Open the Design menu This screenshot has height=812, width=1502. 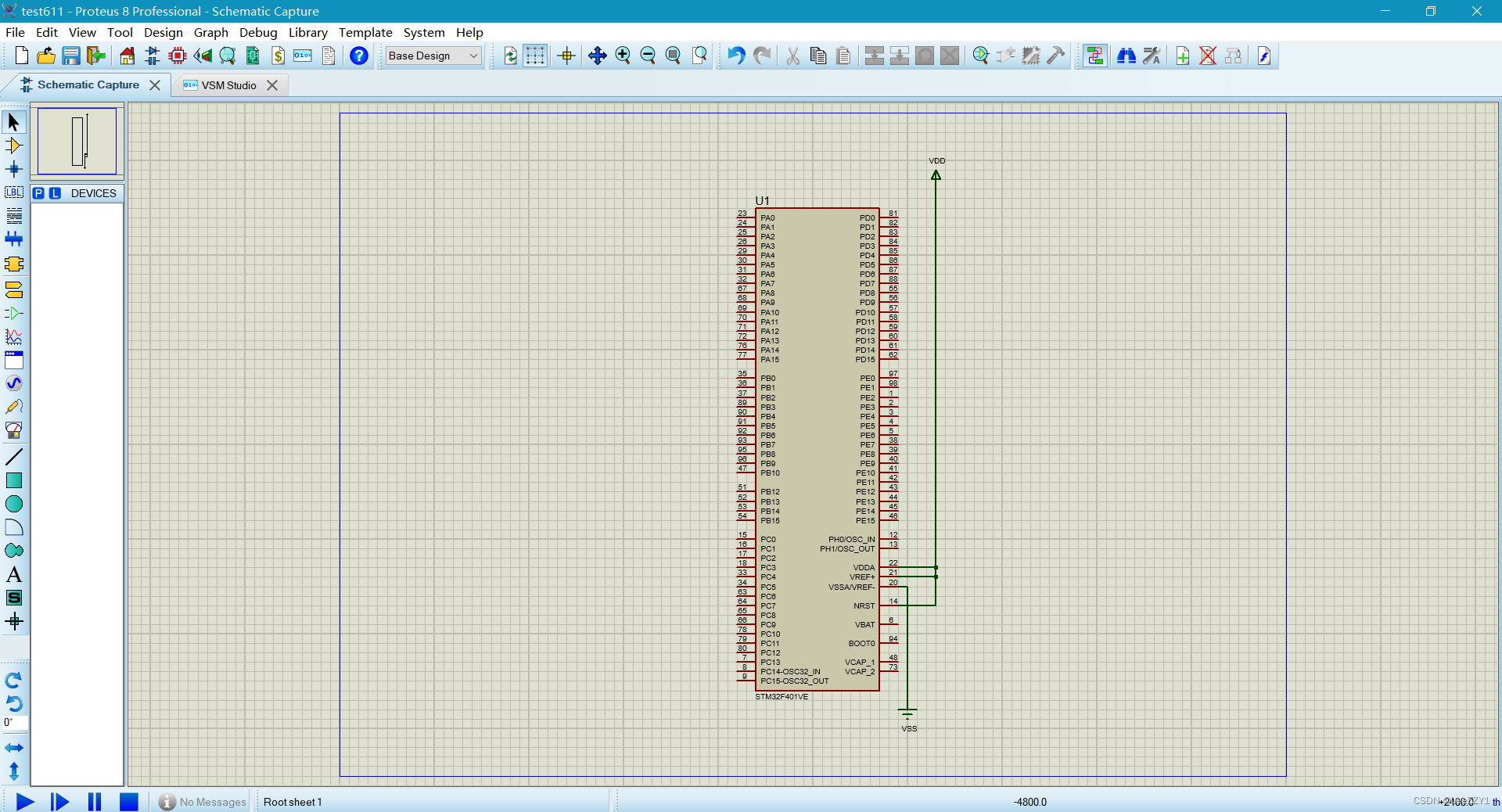click(163, 32)
